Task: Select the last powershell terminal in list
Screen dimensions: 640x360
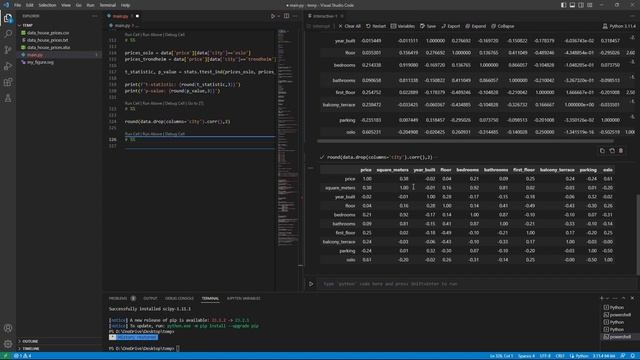Action: 620,337
